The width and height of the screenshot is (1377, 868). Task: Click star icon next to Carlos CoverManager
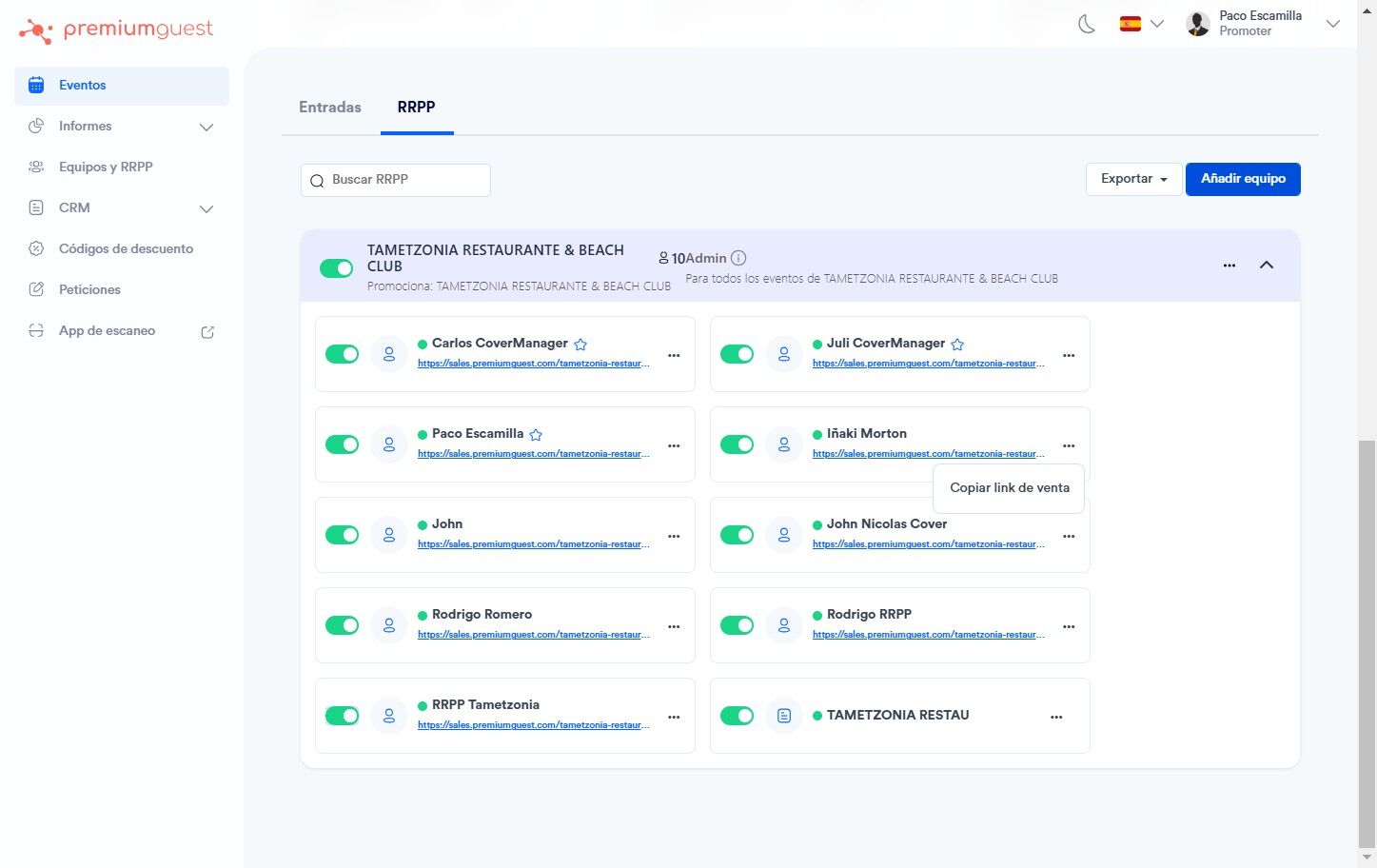[580, 345]
